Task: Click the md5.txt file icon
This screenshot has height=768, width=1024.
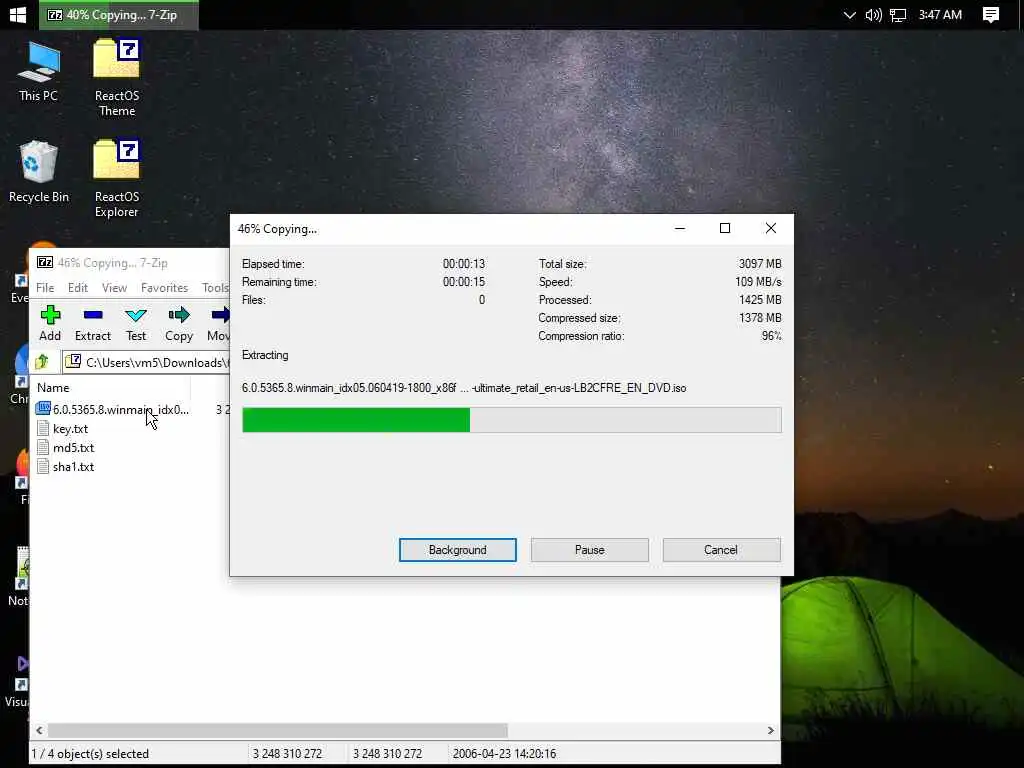Action: 43,447
